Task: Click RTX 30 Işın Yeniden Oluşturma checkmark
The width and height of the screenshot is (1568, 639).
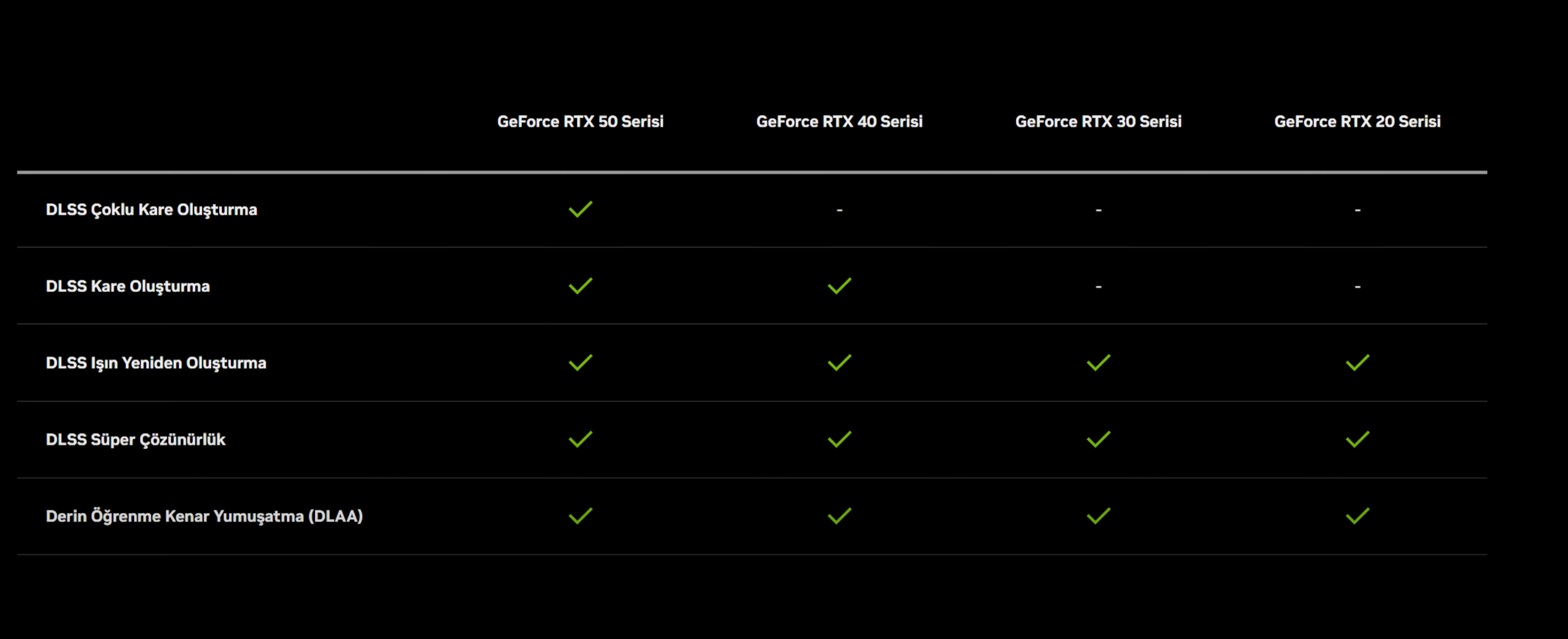Action: coord(1098,363)
